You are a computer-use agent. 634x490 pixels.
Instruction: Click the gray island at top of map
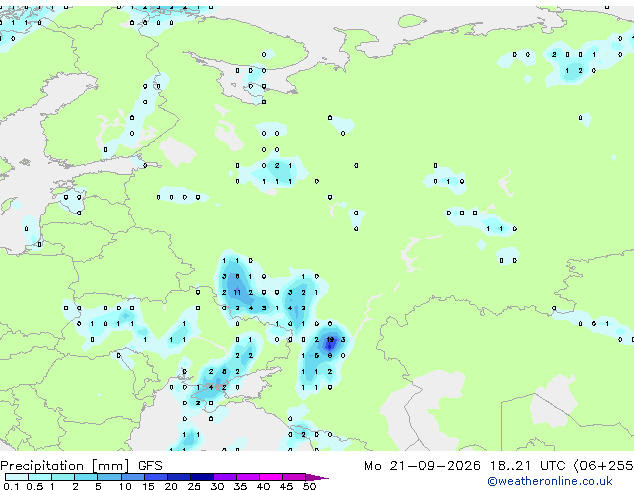[412, 20]
